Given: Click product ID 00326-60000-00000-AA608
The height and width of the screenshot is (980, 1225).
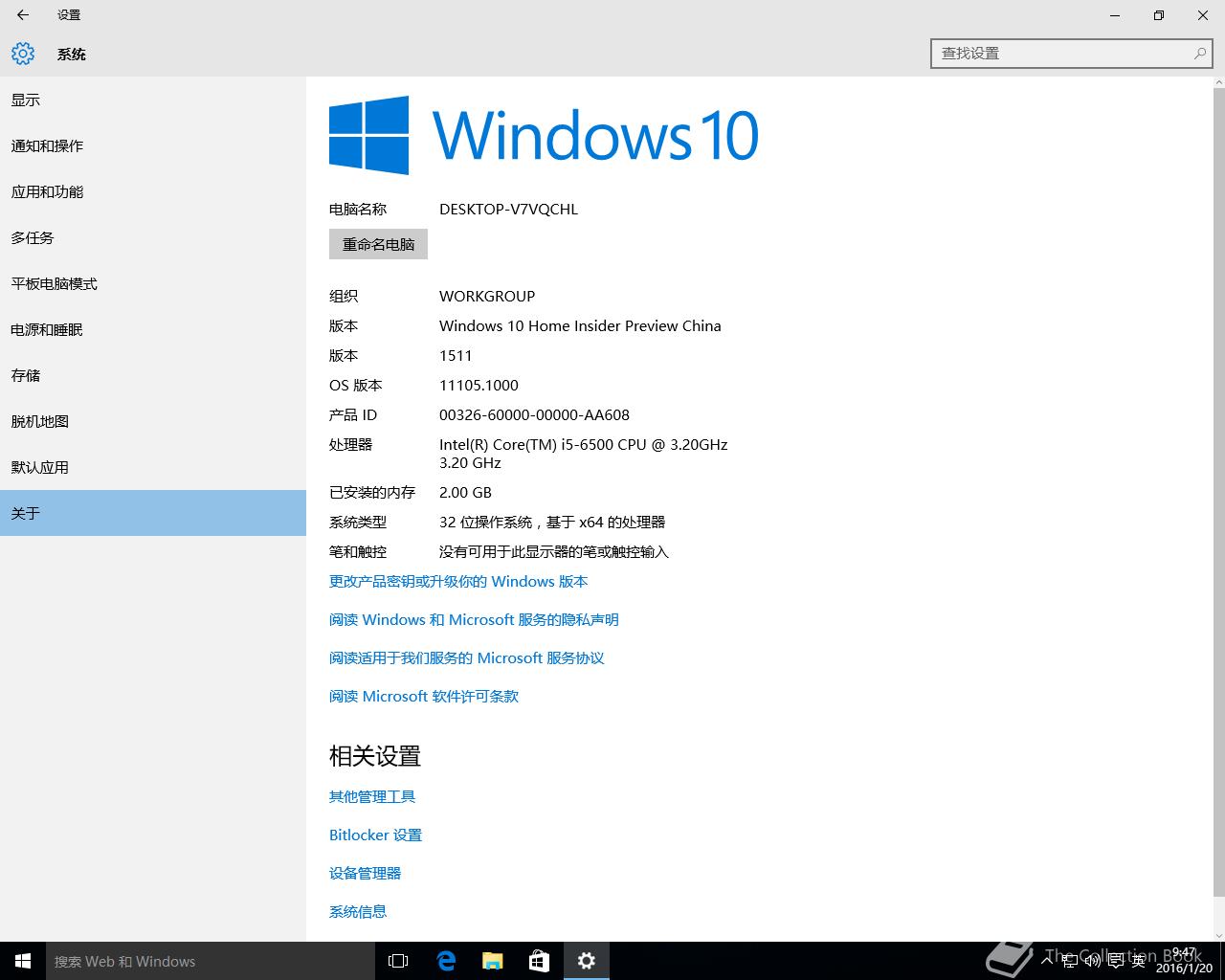Looking at the screenshot, I should coord(534,414).
